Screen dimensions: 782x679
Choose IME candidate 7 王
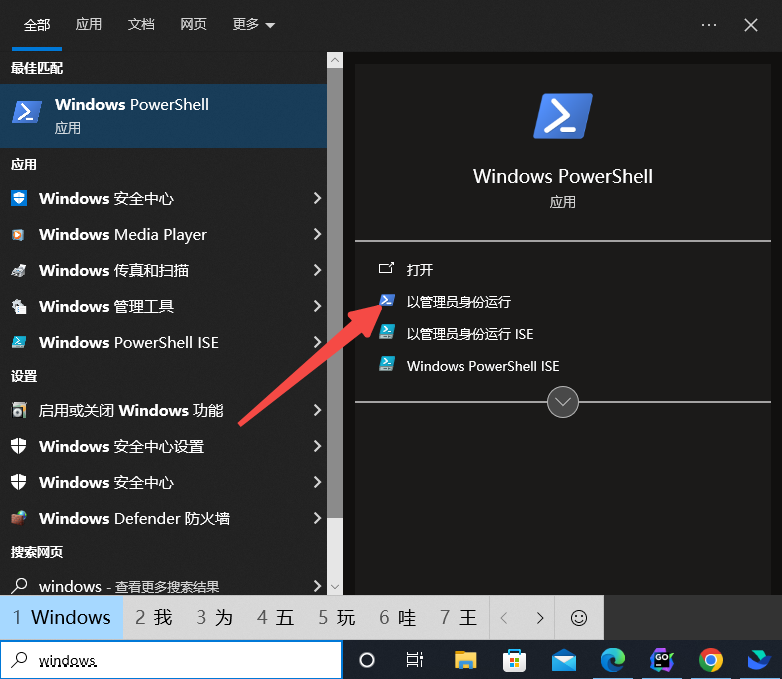coord(458,618)
